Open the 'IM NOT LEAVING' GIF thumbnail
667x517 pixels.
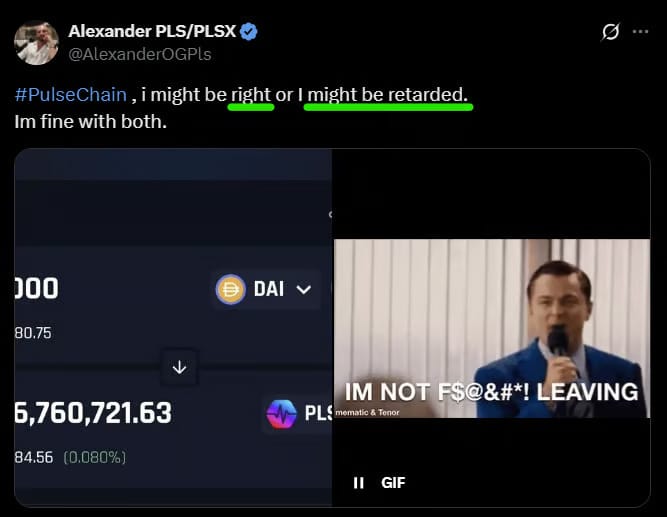point(491,327)
